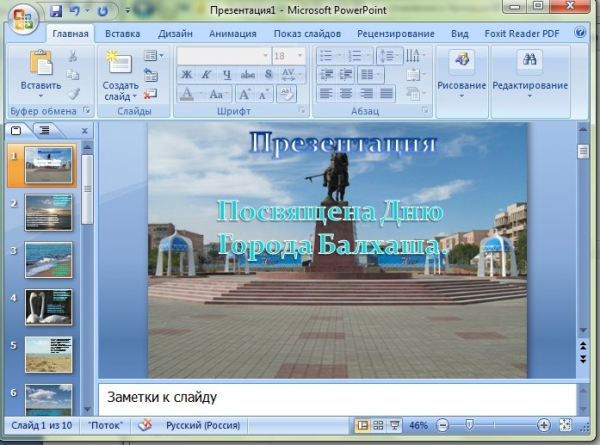Screen dimensions: 600x445
Task: Switch to slide sorter view
Action: pyautogui.click(x=378, y=425)
